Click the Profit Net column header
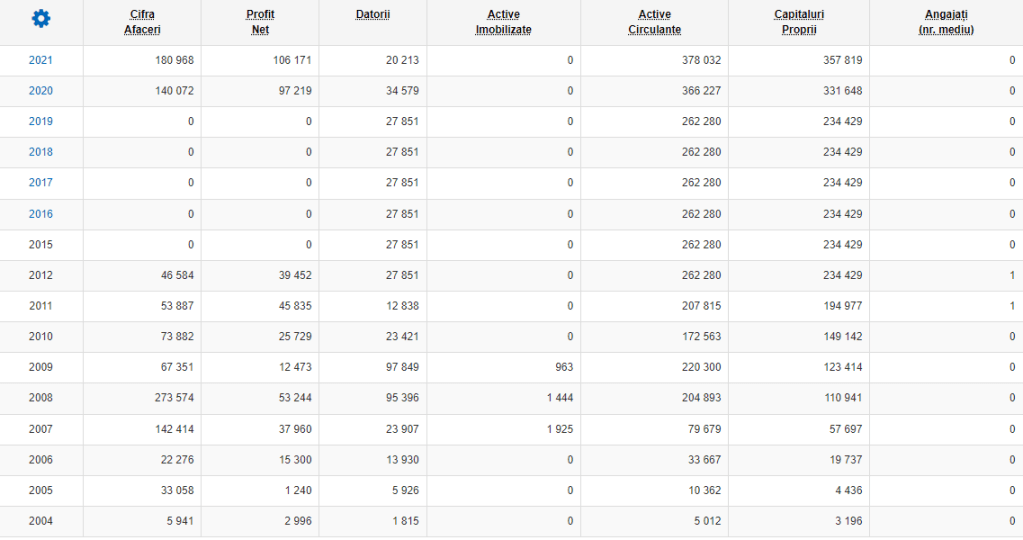Viewport: 1023px width, 540px height. pyautogui.click(x=260, y=22)
